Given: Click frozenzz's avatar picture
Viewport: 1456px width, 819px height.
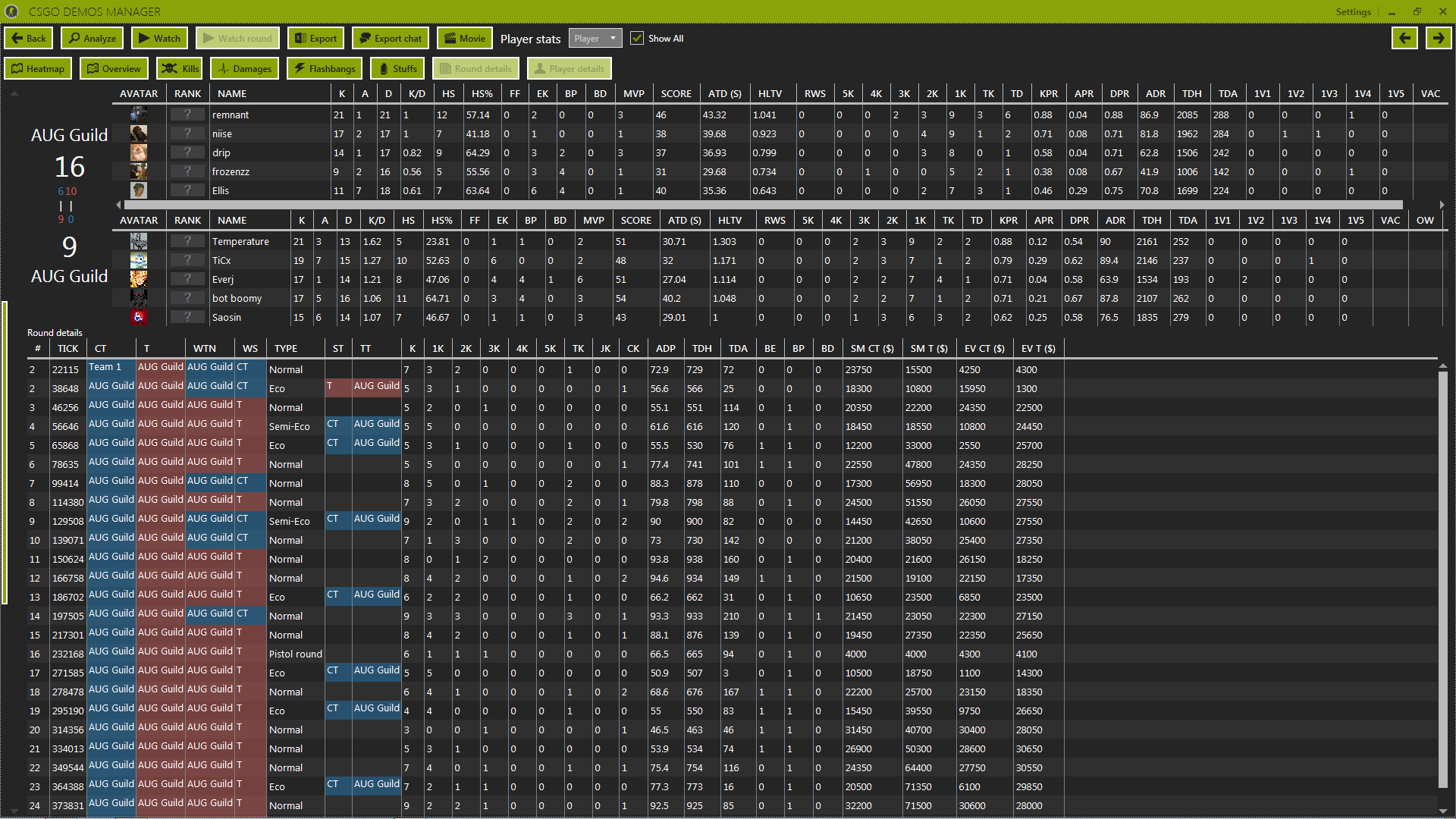Looking at the screenshot, I should pos(138,171).
